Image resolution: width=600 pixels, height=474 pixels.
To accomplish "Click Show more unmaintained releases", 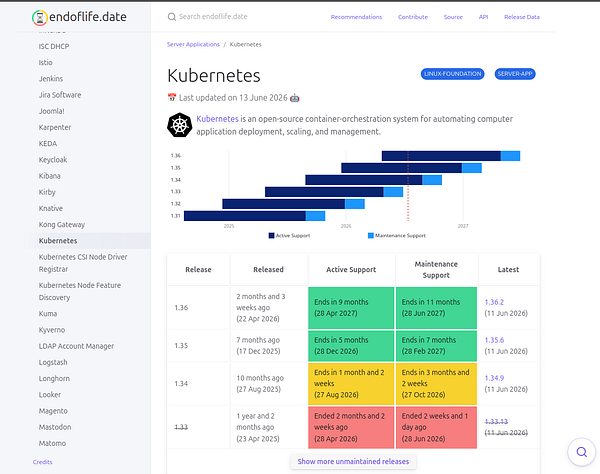I will point(353,461).
